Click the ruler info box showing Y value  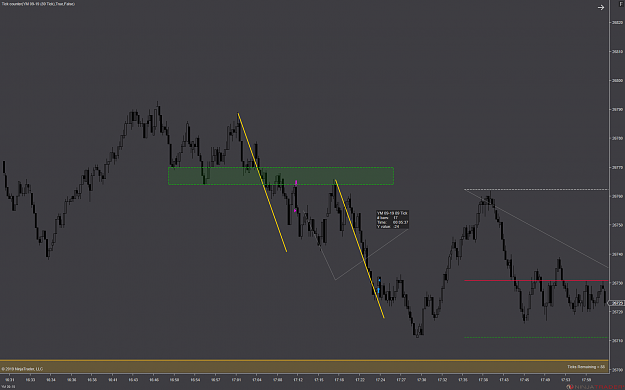pyautogui.click(x=392, y=220)
